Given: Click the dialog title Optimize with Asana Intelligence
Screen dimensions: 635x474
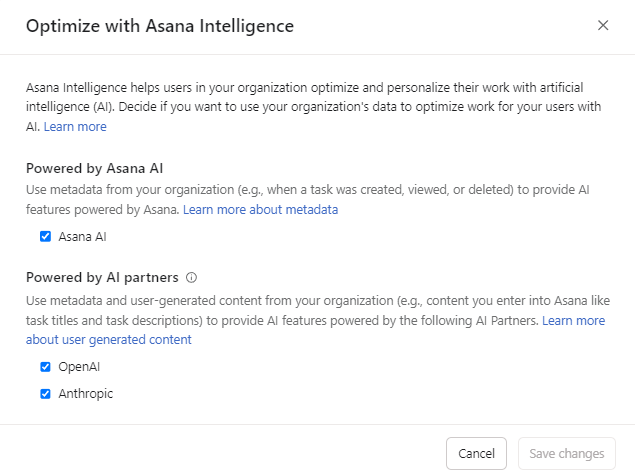Looking at the screenshot, I should point(160,26).
